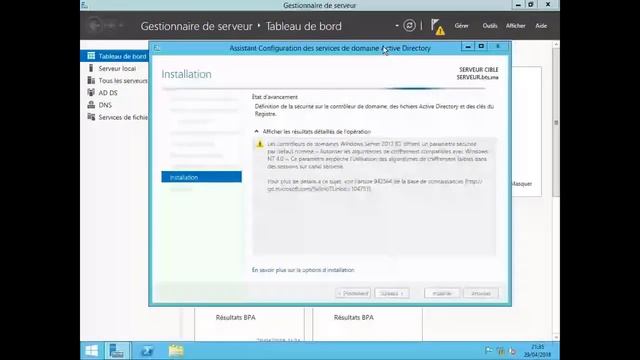Click the installation progress bar in the wizard
Image resolution: width=640 pixels, height=360 pixels.
324,88
